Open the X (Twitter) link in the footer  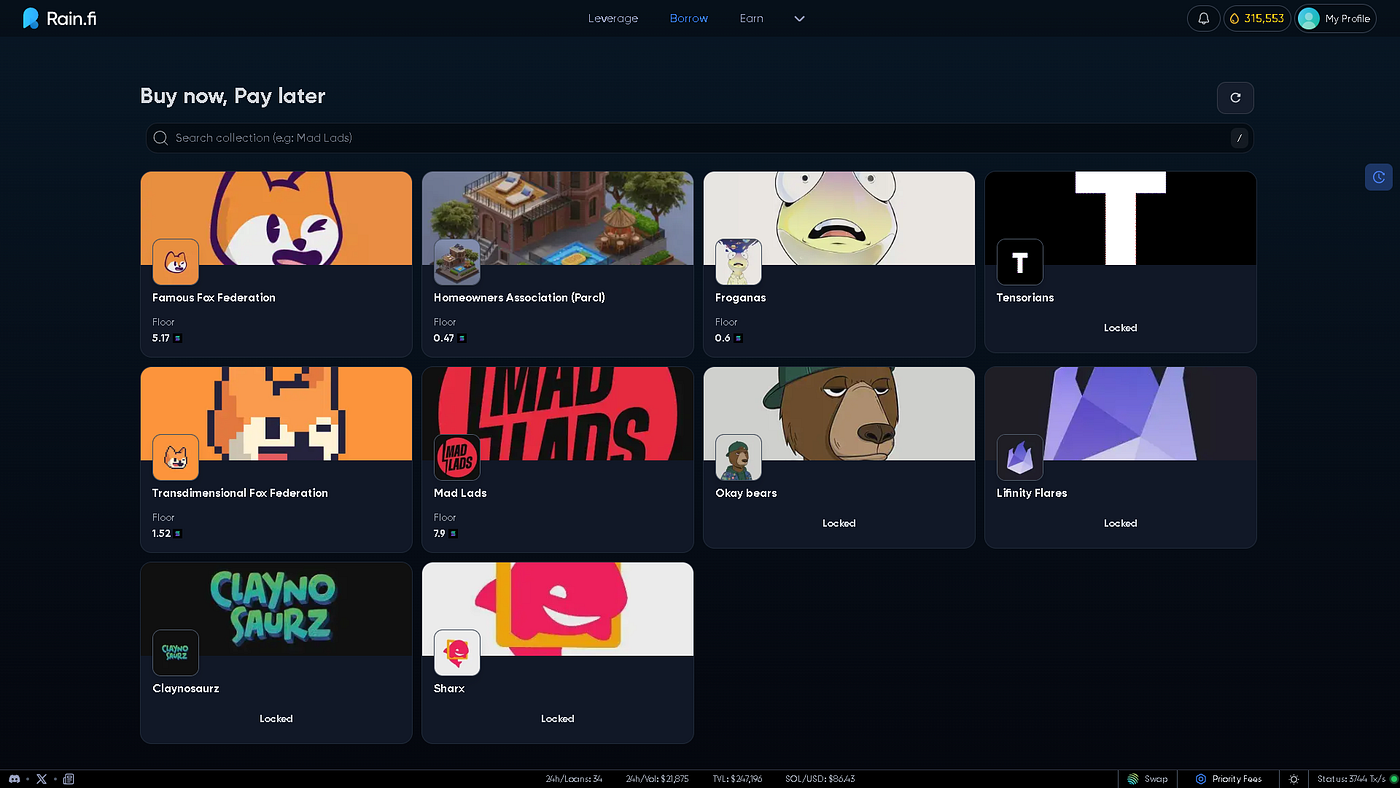point(41,779)
